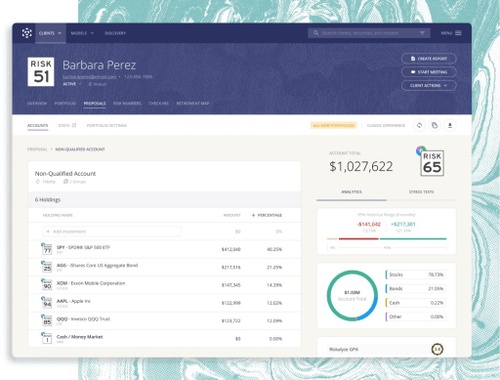Open the Client Actions dropdown
500x380 pixels.
[429, 85]
